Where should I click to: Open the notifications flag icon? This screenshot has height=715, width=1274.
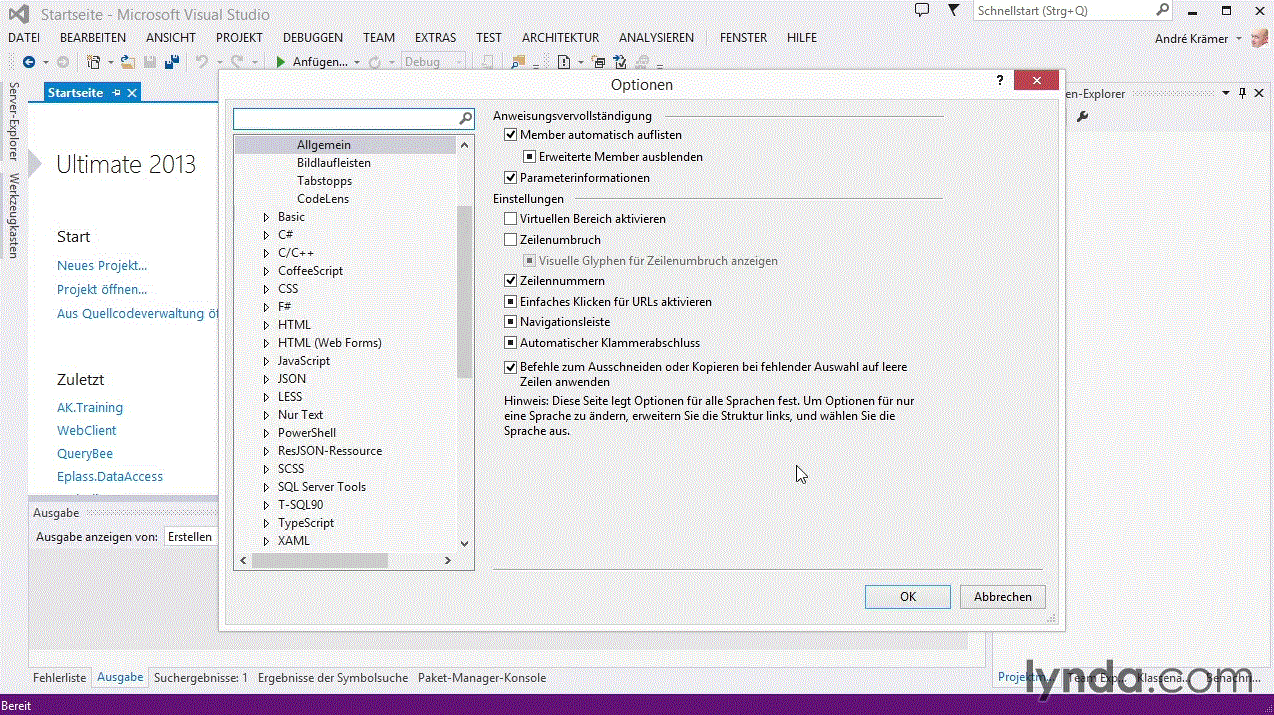click(x=954, y=10)
